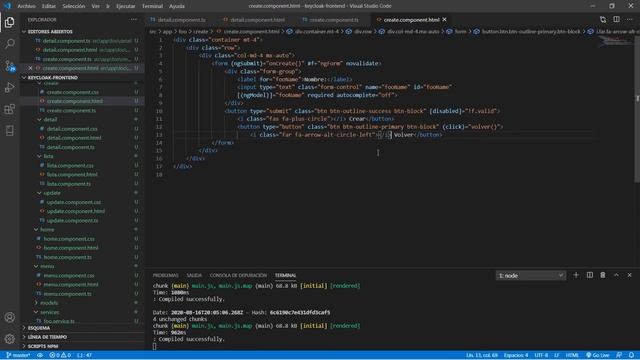Viewport: 640px width, 360px height.
Task: Click the eye watch icon in status bar
Action: tap(40, 355)
